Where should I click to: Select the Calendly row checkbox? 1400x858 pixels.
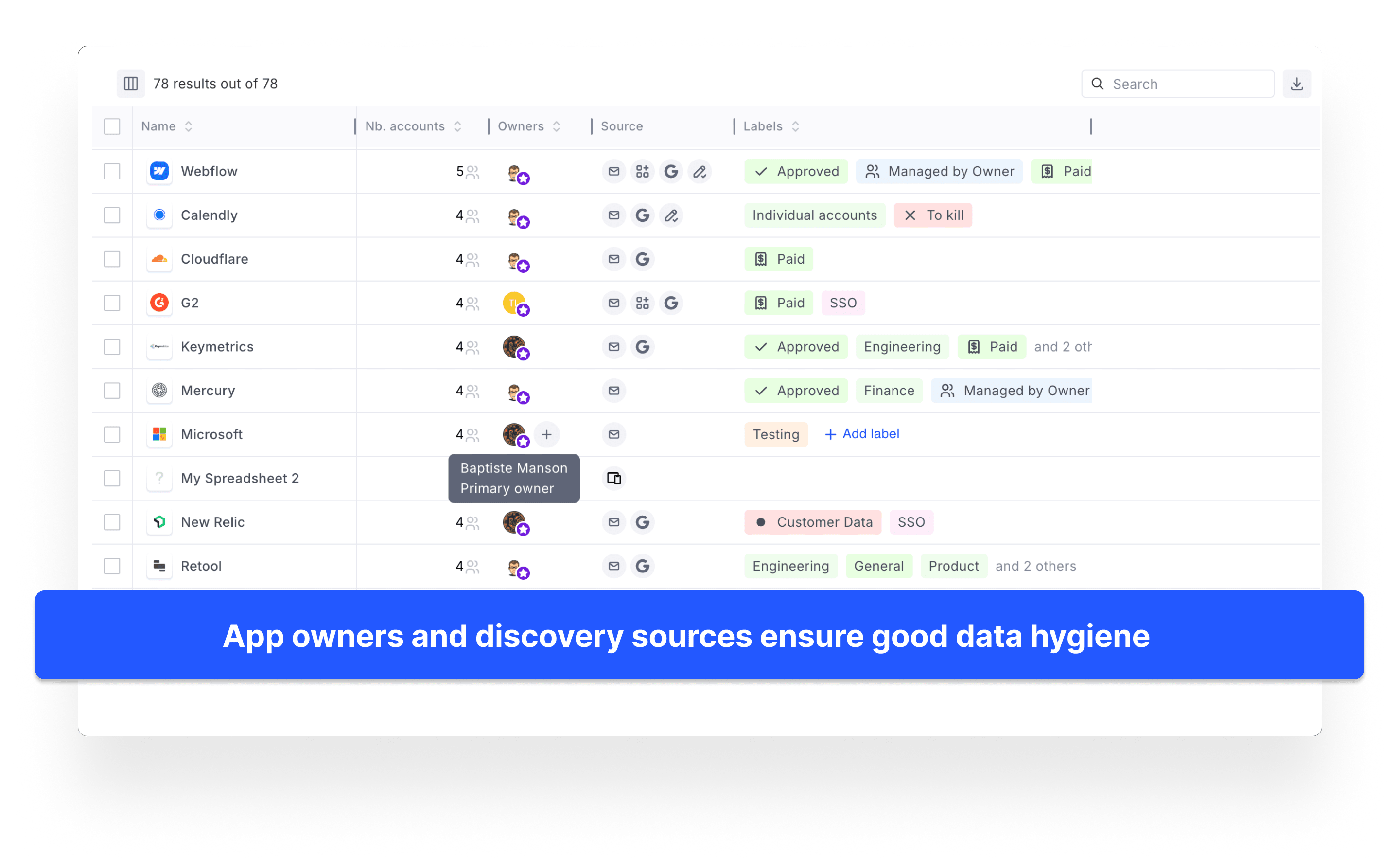point(112,215)
